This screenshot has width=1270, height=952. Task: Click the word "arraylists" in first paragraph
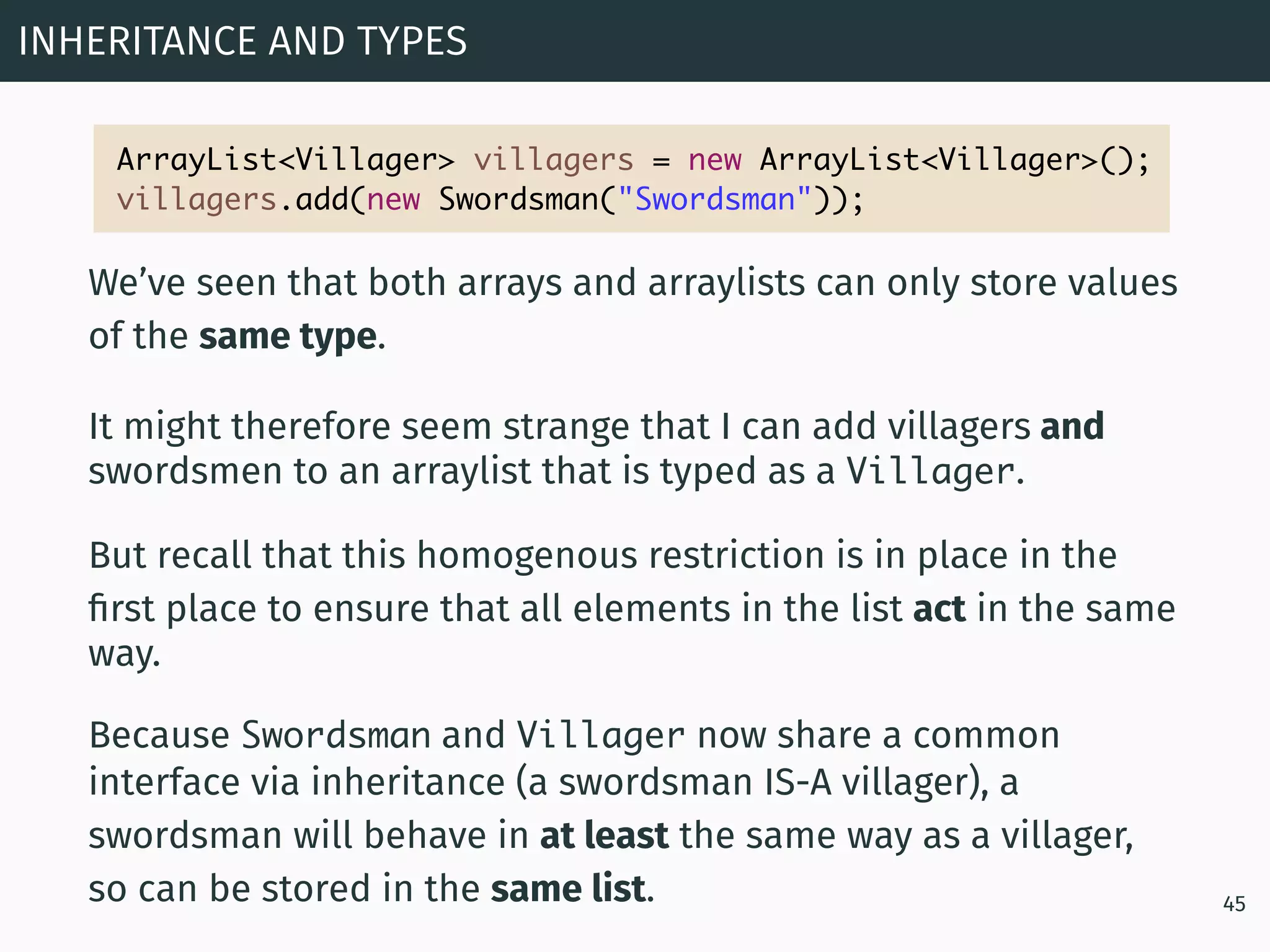point(726,283)
